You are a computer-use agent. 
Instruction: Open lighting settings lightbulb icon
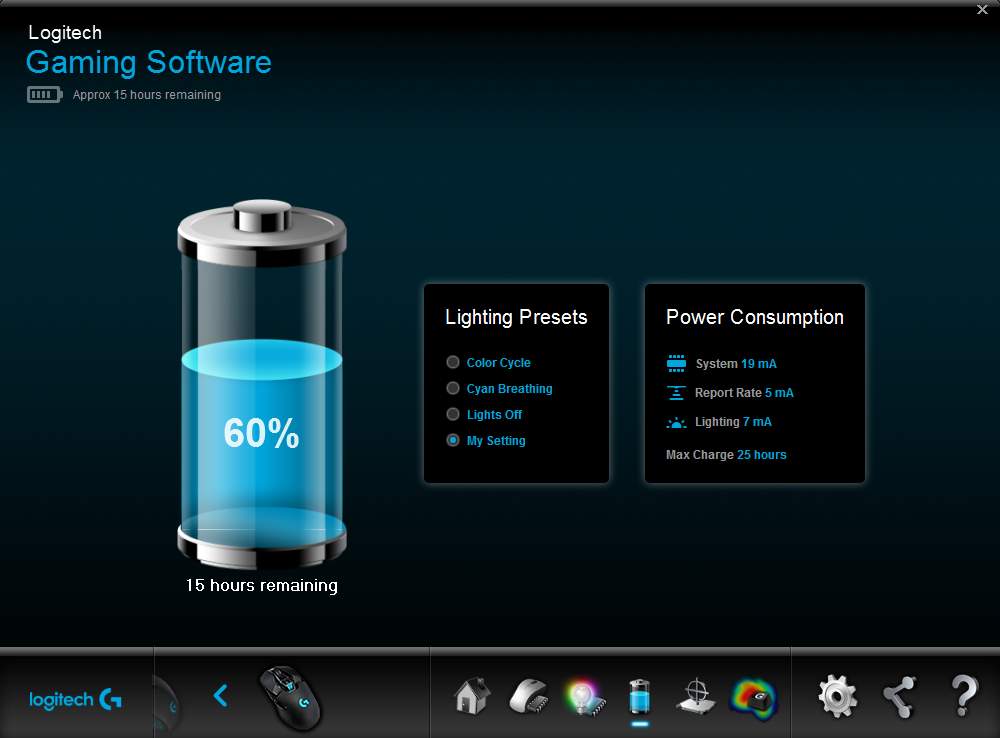[x=583, y=694]
